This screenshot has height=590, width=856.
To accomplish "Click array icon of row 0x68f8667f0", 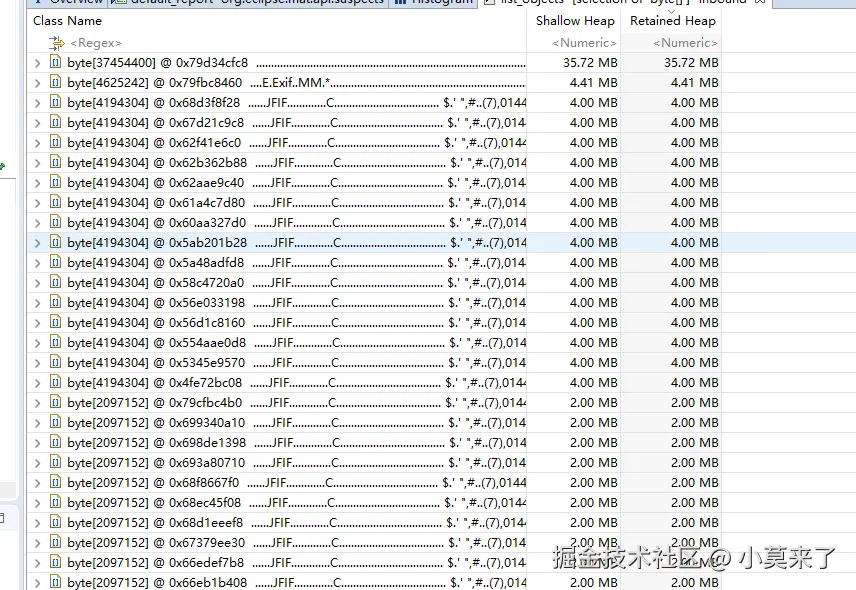I will pyautogui.click(x=55, y=482).
